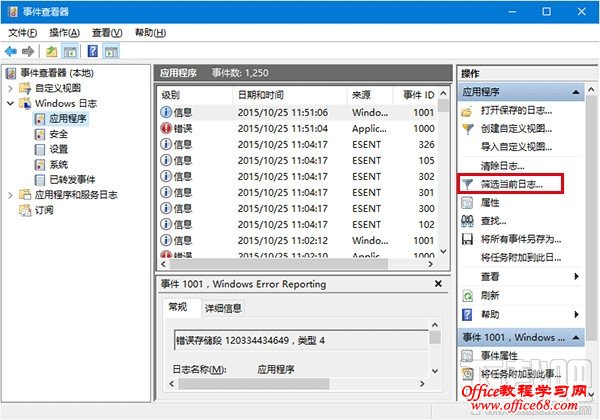This screenshot has height=420, width=600.
Task: Click the 将任务附加到此事件 icon
Action: click(467, 374)
